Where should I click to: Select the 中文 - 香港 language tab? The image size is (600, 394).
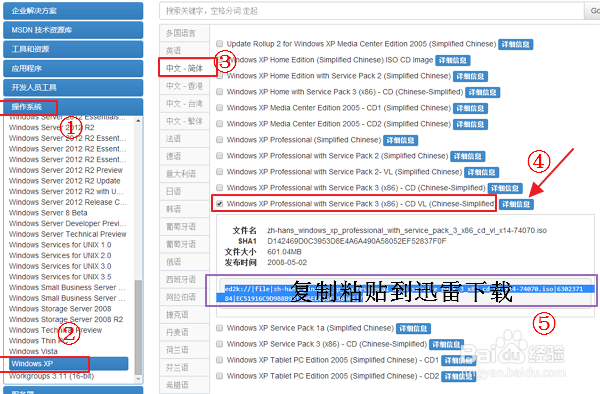(x=184, y=86)
